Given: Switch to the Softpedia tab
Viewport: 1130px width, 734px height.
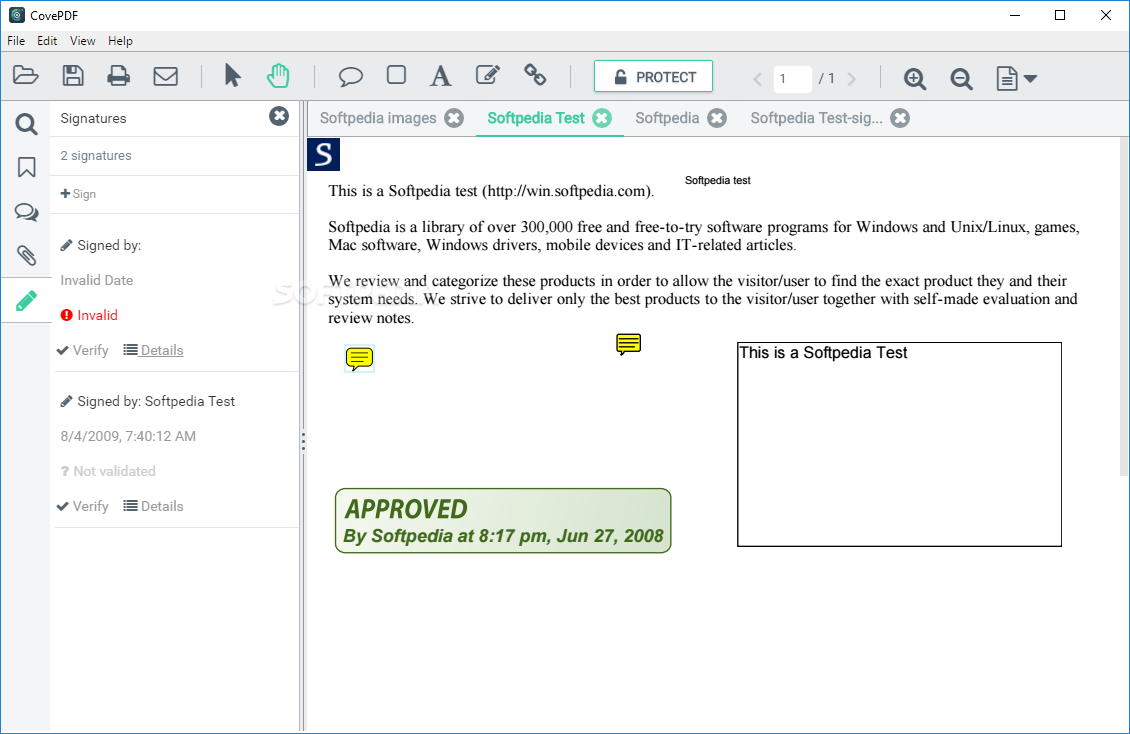Looking at the screenshot, I should tap(667, 118).
